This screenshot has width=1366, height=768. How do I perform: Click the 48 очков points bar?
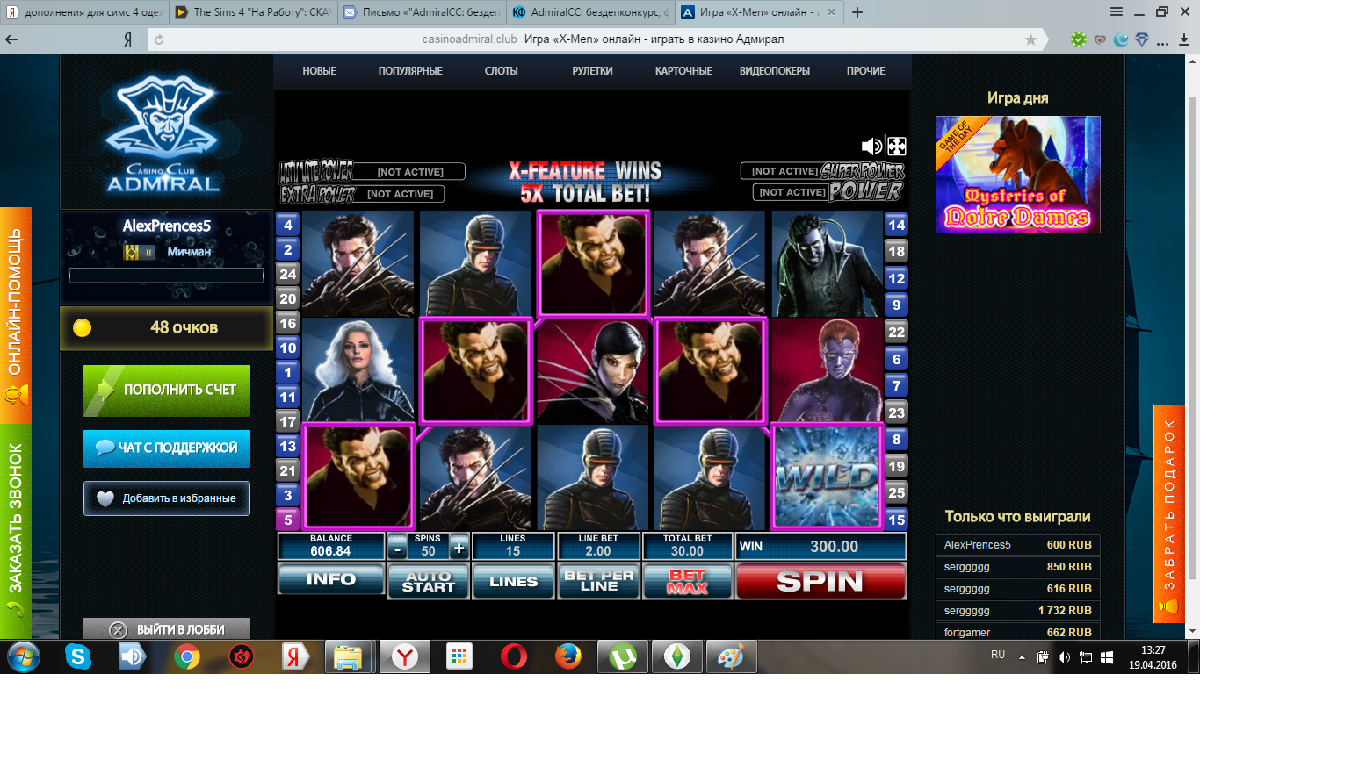click(x=166, y=328)
